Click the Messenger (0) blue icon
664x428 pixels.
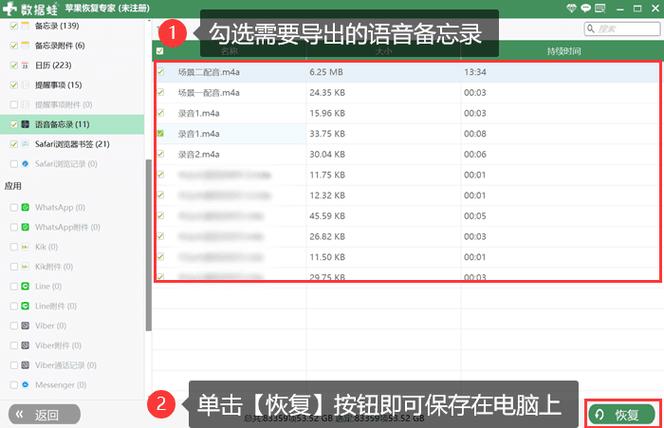point(25,385)
